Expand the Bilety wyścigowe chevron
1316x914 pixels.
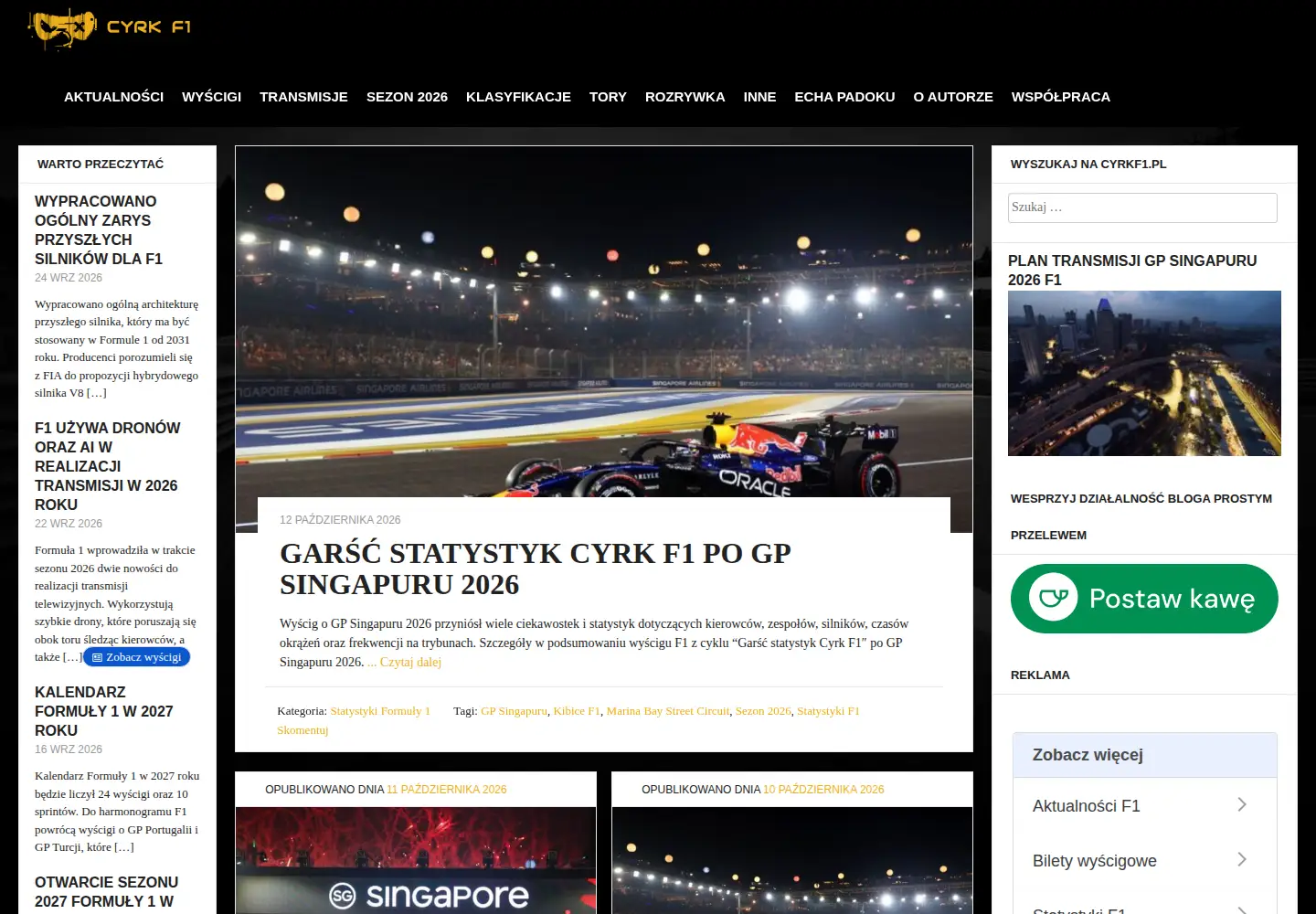point(1242,859)
